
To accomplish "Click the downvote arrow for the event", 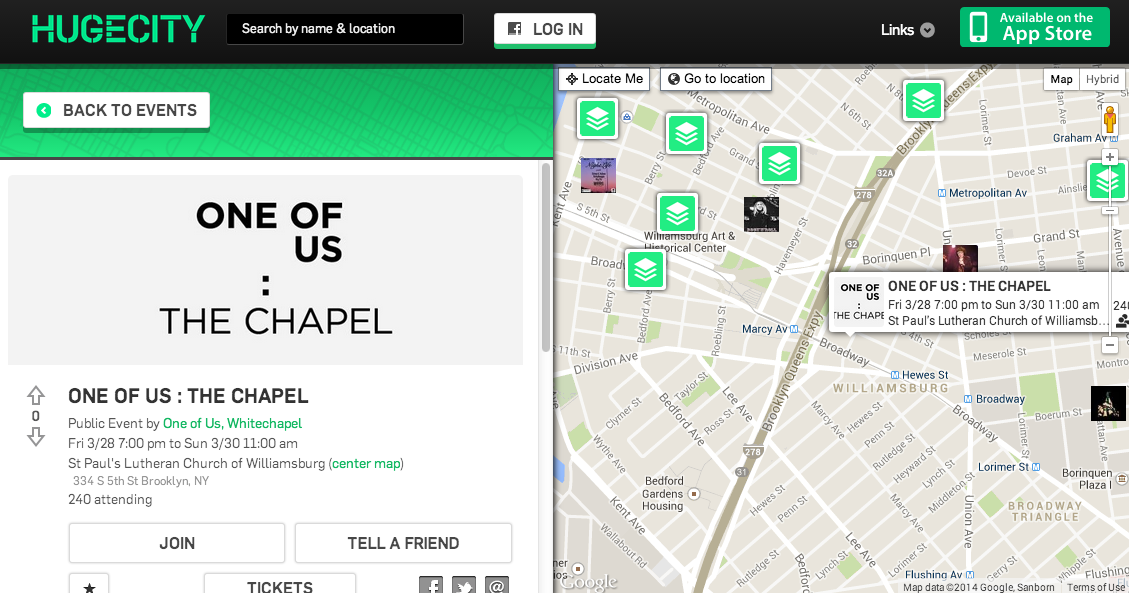I will (36, 437).
